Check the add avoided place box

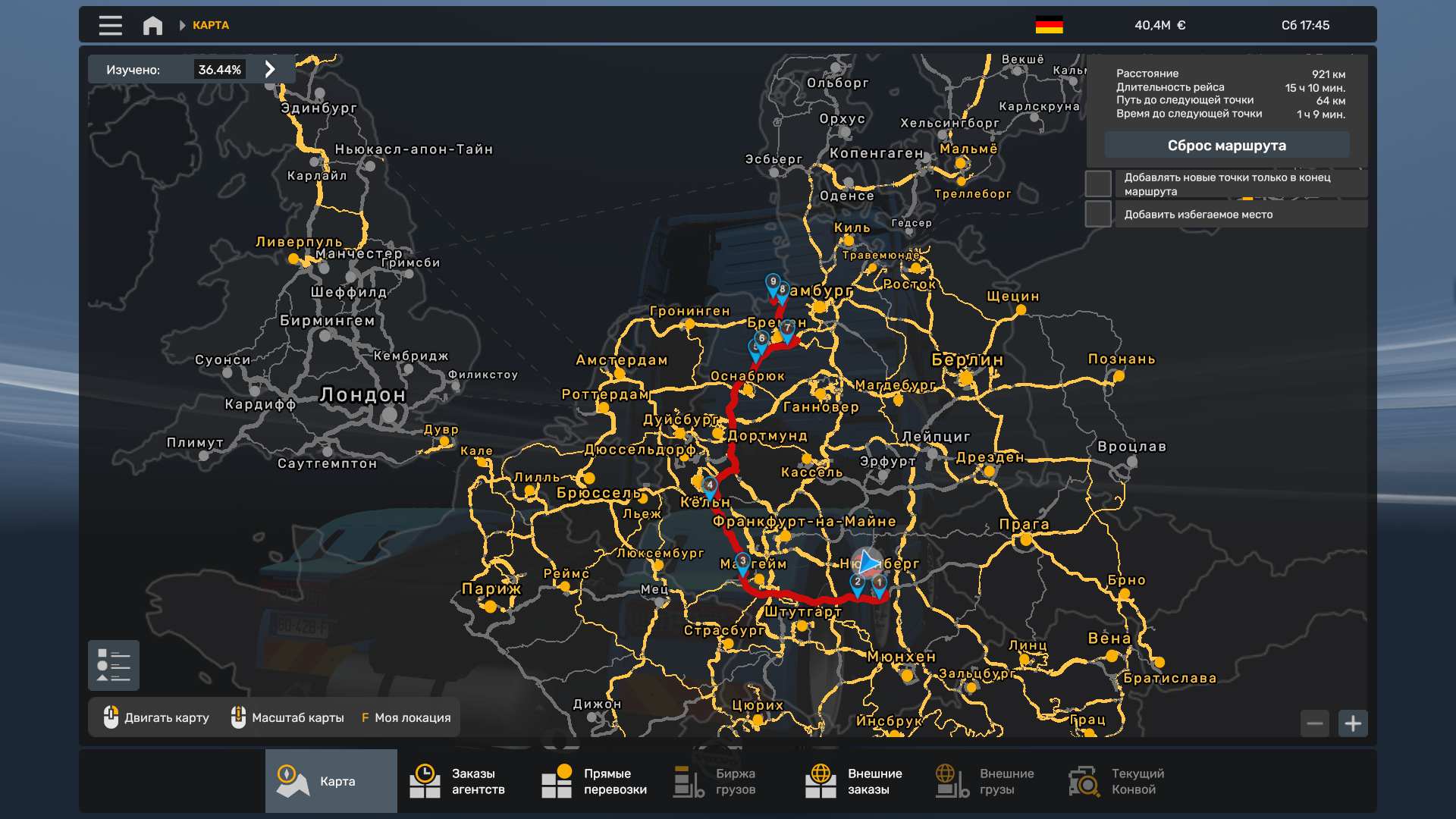point(1097,214)
